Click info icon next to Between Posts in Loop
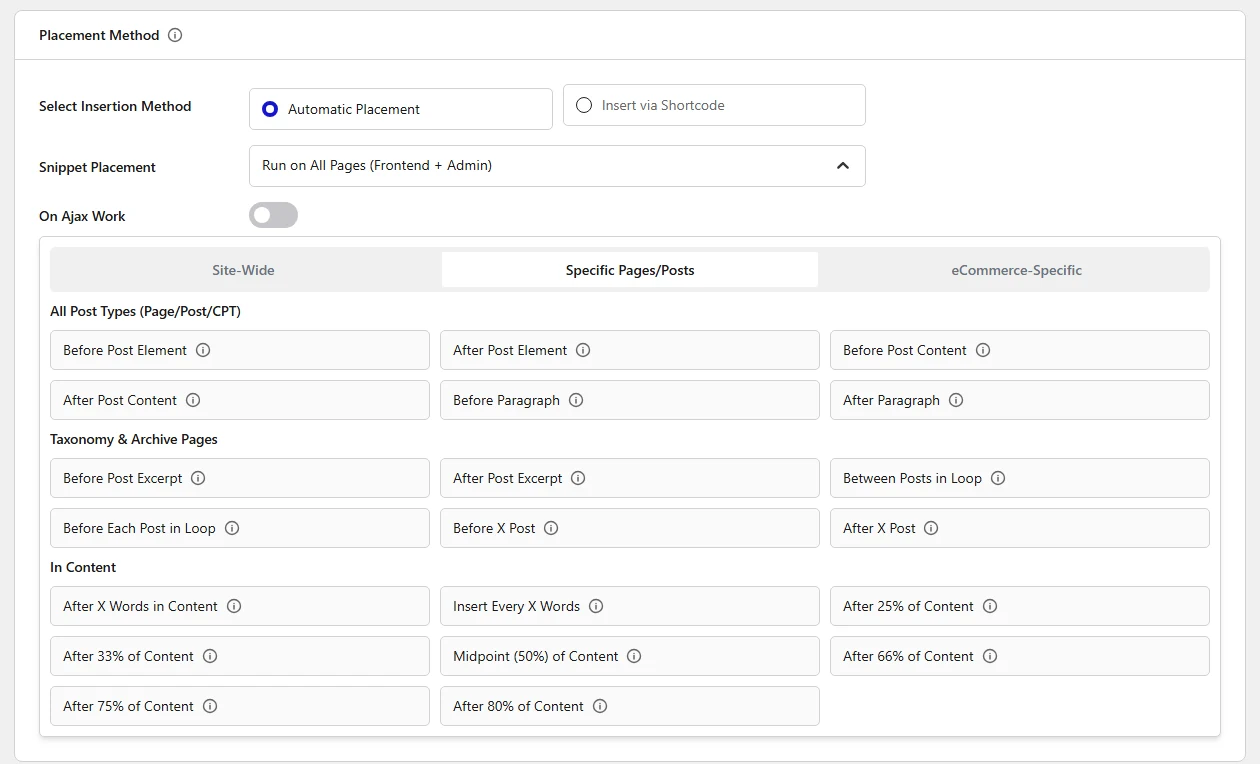This screenshot has height=764, width=1260. 998,478
